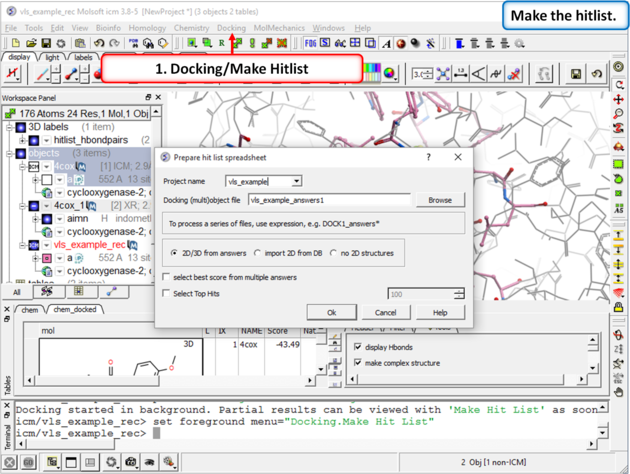Toggle the display Hbonds checkbox
Screen dimensions: 630x474
click(x=358, y=347)
